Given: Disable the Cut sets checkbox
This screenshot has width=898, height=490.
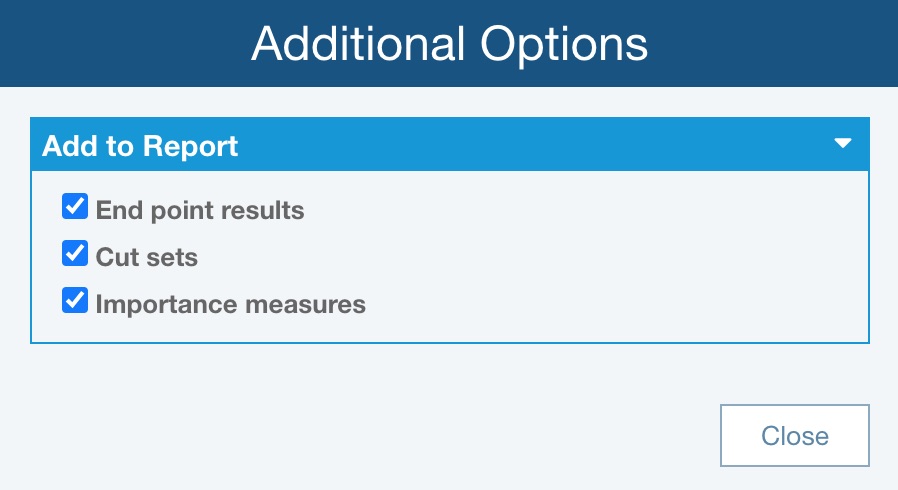Looking at the screenshot, I should point(75,254).
